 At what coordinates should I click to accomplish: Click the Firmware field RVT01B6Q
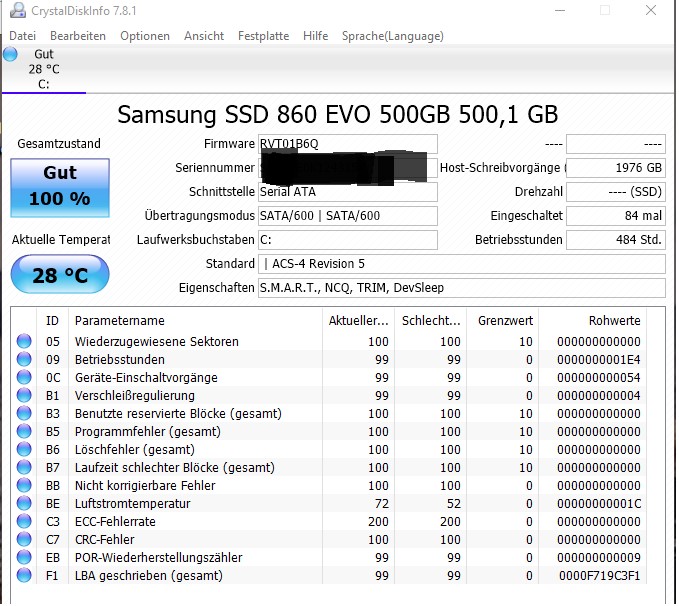click(348, 144)
